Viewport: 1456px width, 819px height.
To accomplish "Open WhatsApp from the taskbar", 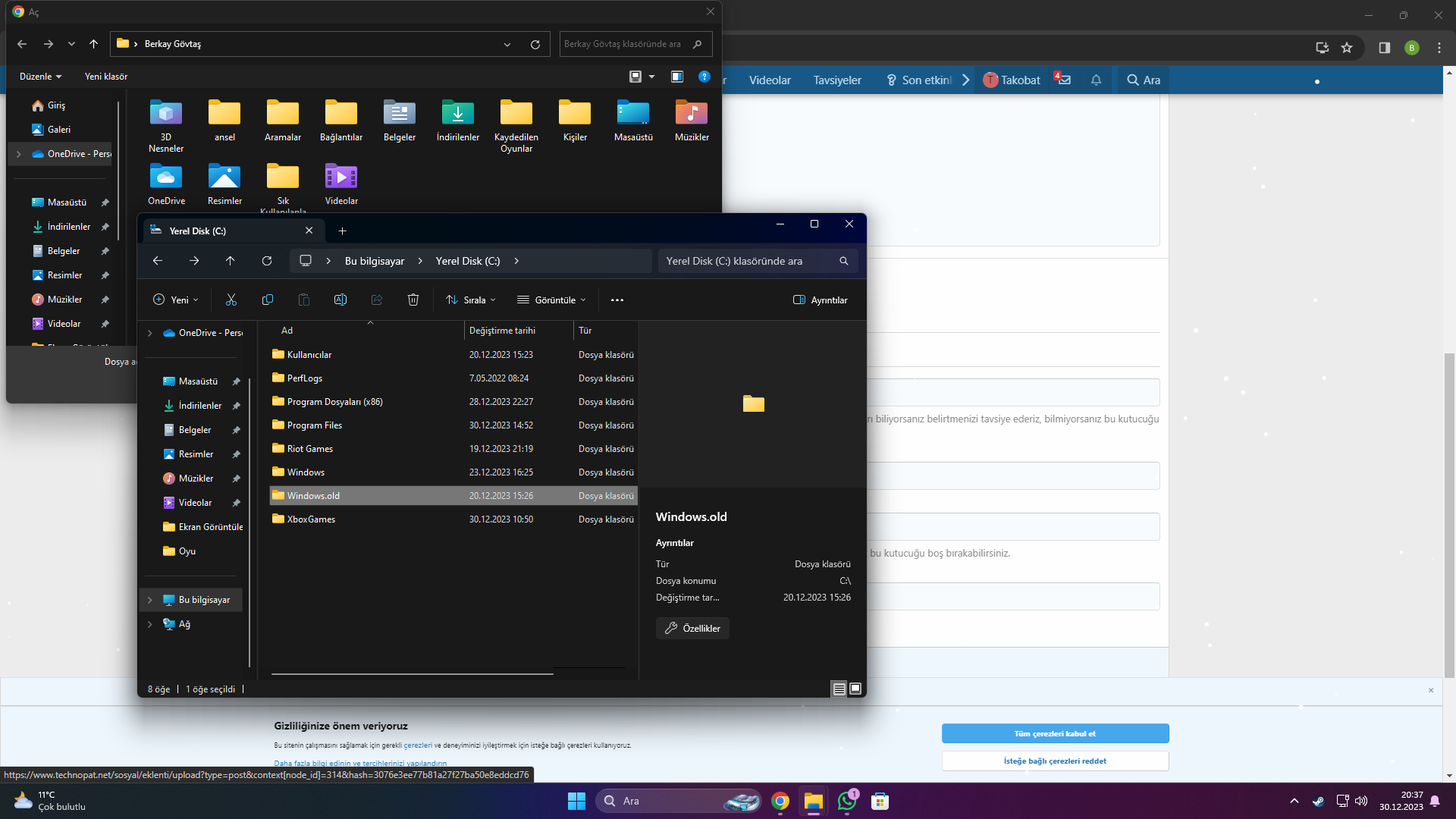I will pyautogui.click(x=846, y=801).
